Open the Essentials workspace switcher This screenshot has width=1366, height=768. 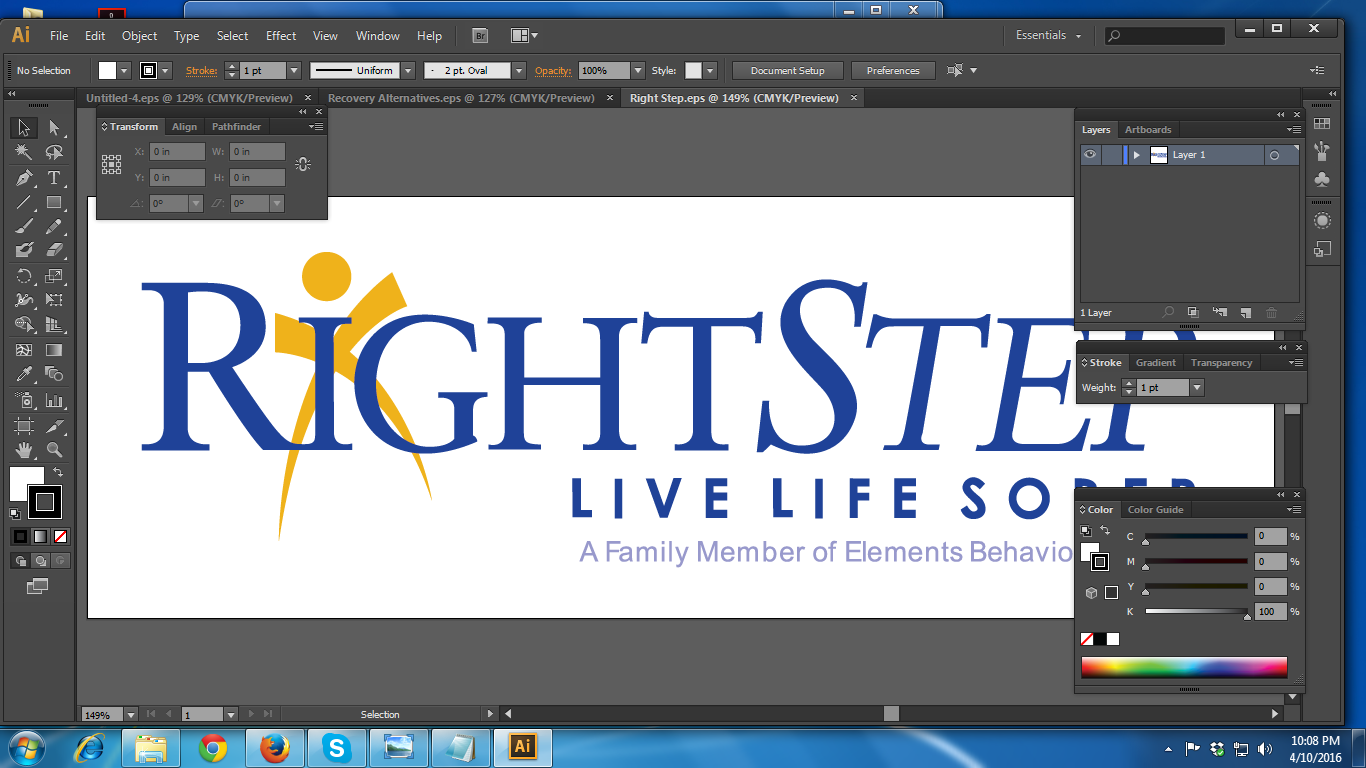pos(1048,36)
